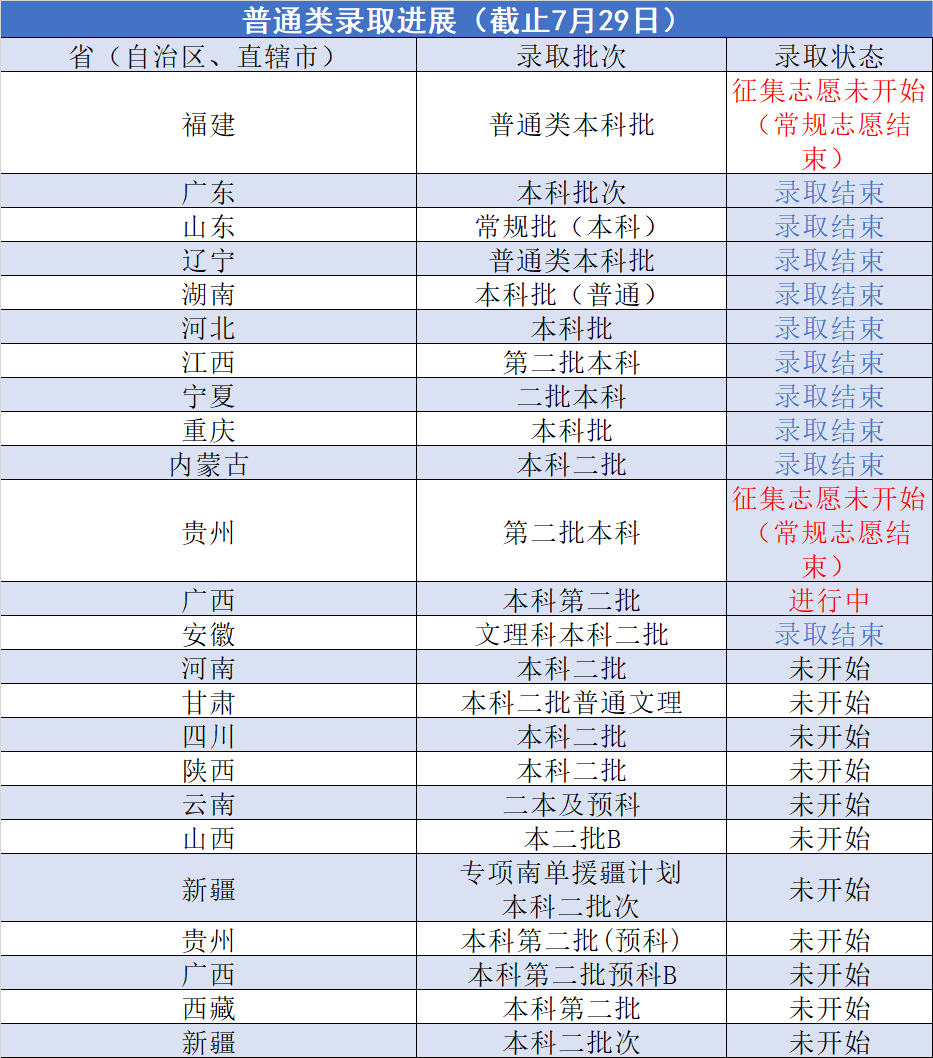Click '本科第二批' in the 进行中 row
933x1058 pixels.
click(571, 600)
